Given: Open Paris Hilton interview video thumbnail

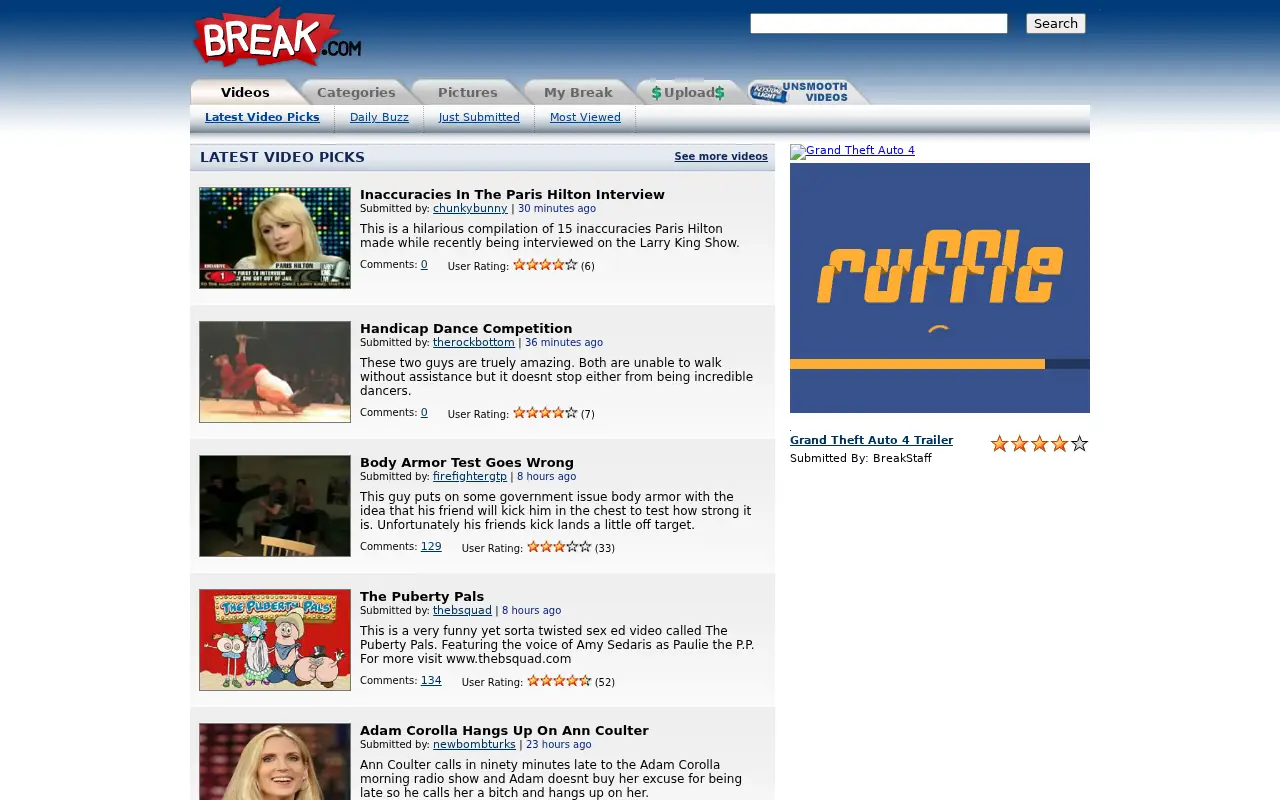Looking at the screenshot, I should tap(275, 238).
